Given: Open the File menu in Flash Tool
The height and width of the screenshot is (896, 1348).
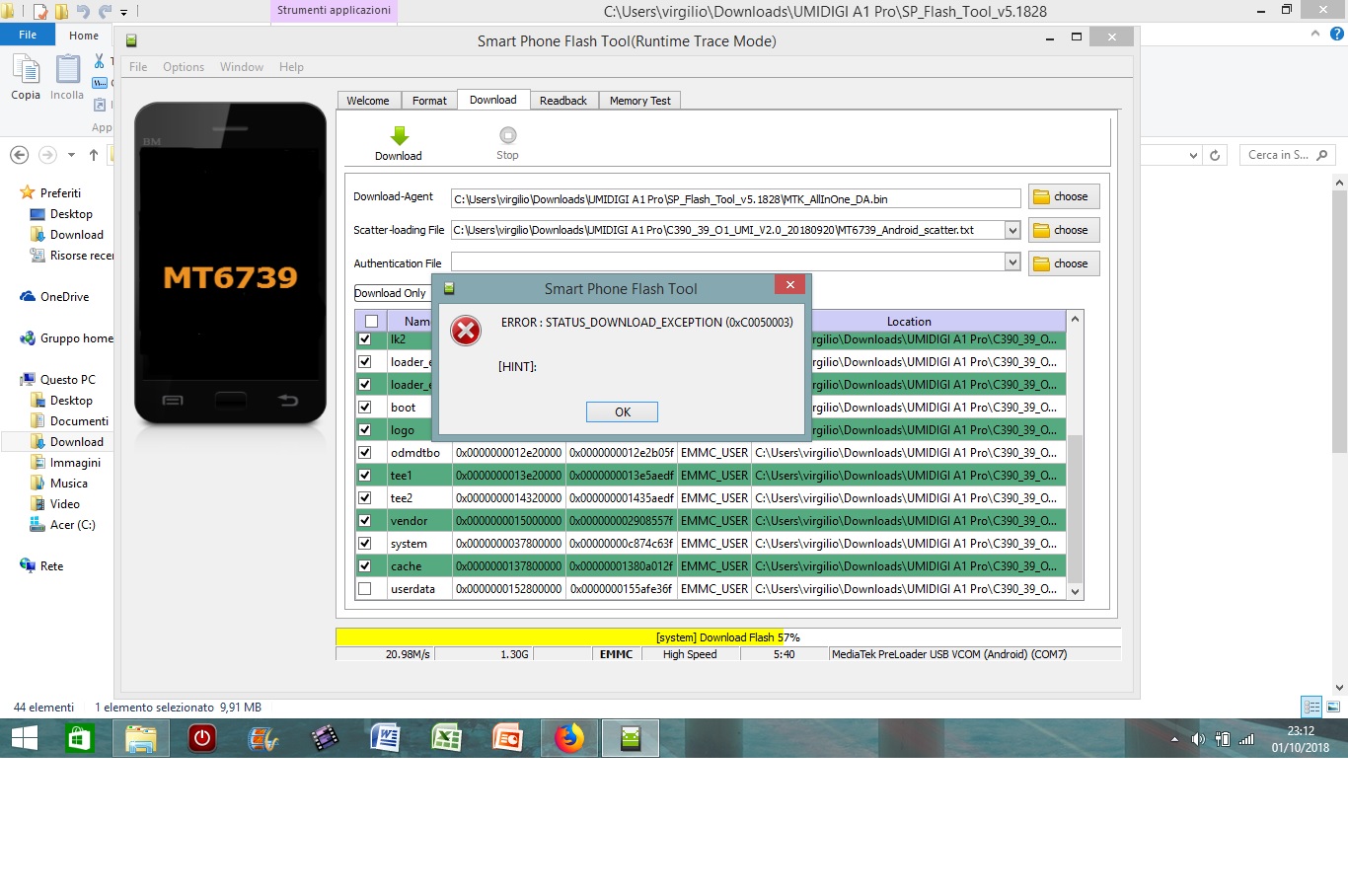Looking at the screenshot, I should (x=138, y=67).
